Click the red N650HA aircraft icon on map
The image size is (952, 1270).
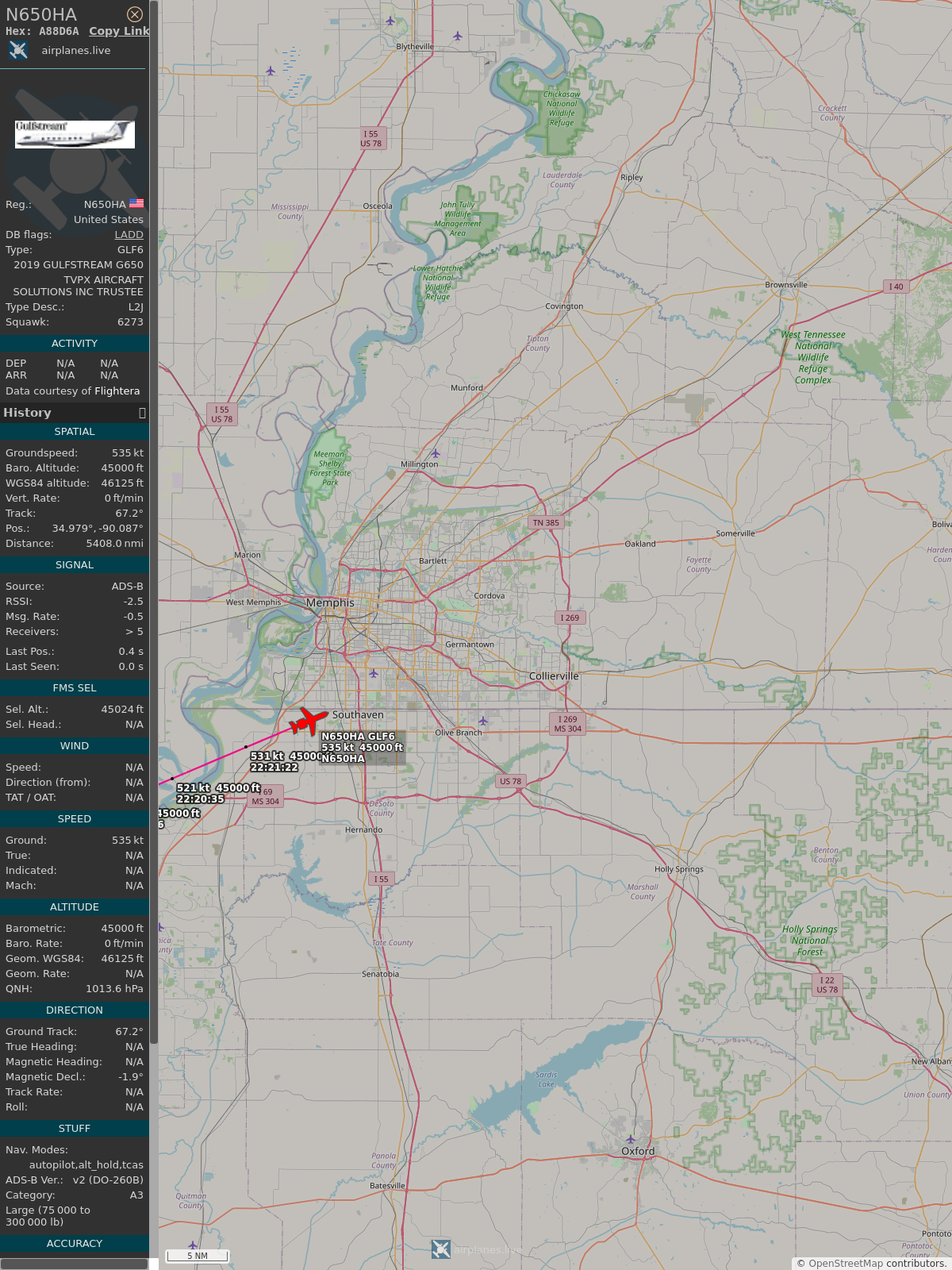coord(309,721)
